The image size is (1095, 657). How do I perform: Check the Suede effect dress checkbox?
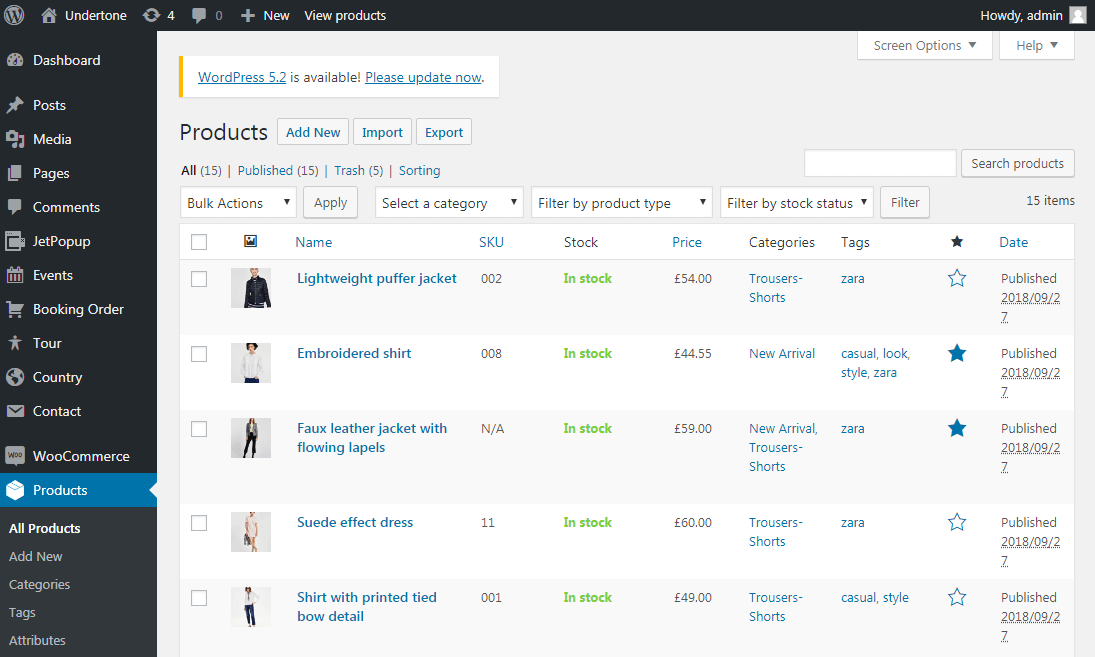(199, 523)
